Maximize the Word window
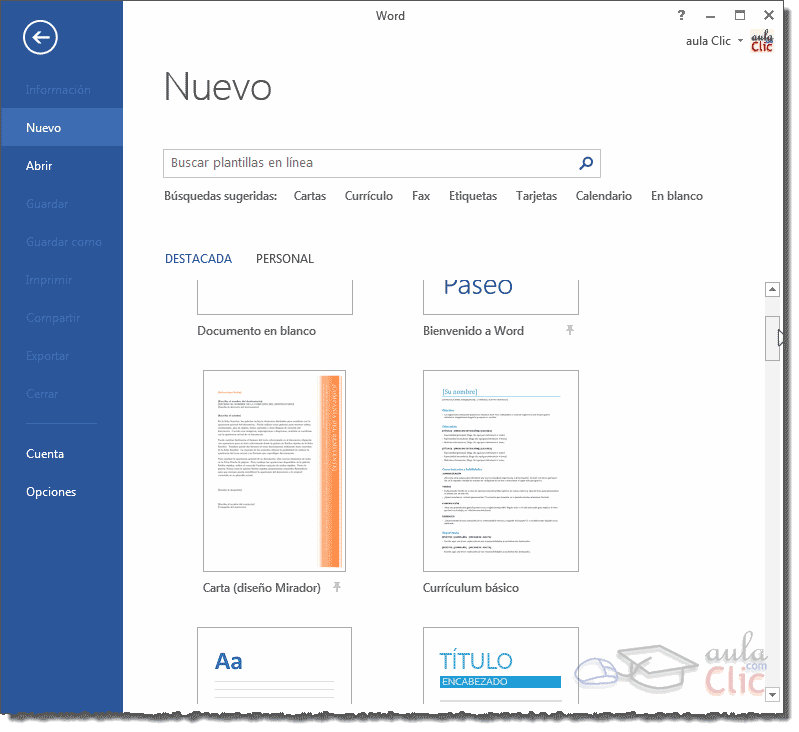Image resolution: width=799 pixels, height=732 pixels. coord(739,15)
